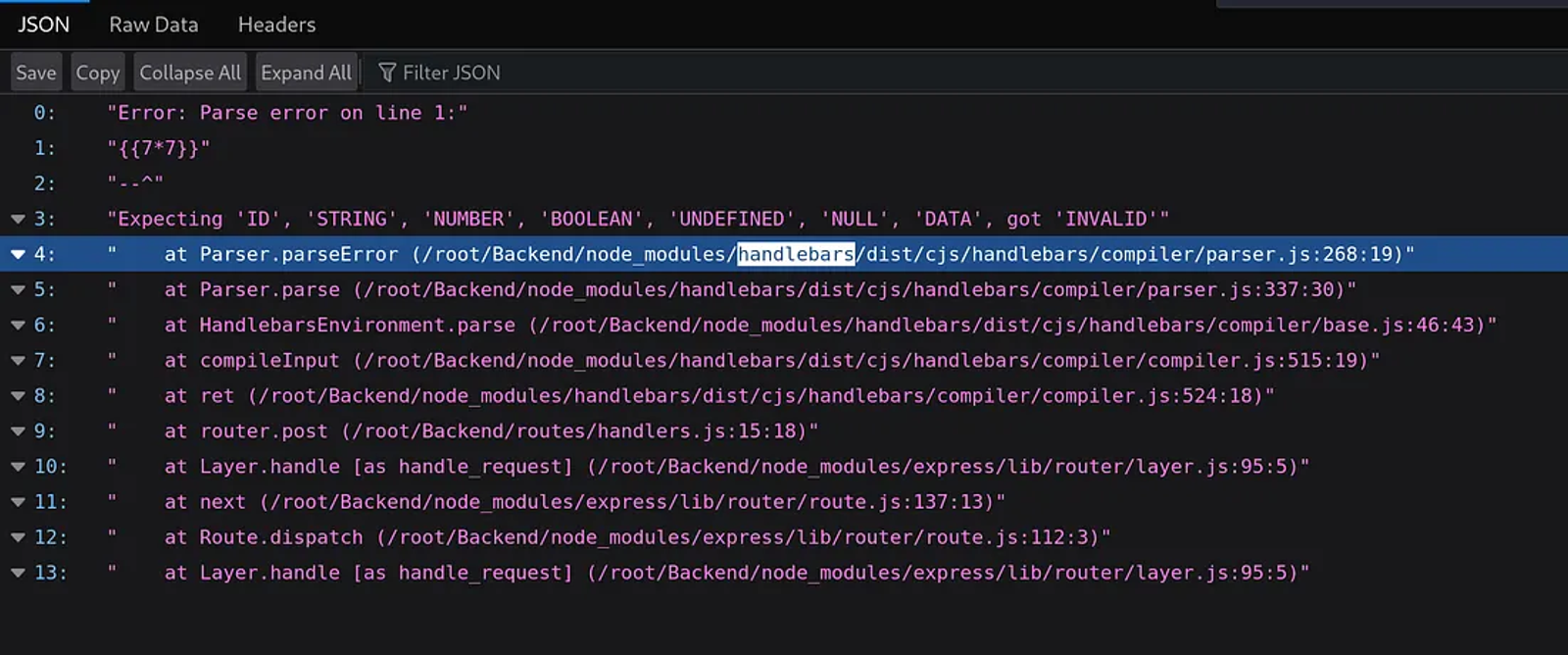Screen dimensions: 1568x655
Task: Open the Raw Data tab
Action: click(154, 25)
